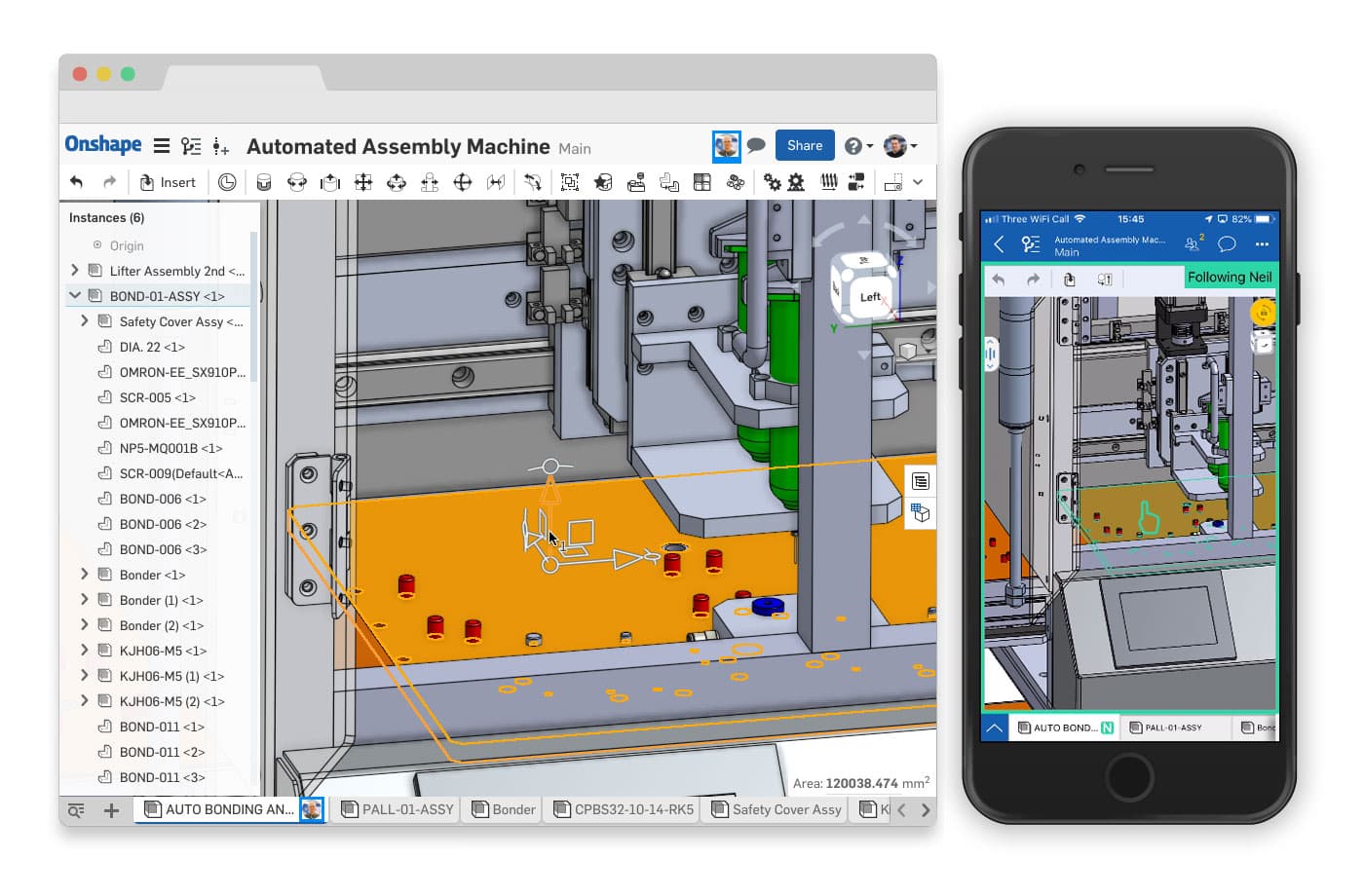Open the properties list icon beside viewport
Image resolution: width=1364 pixels, height=896 pixels.
click(921, 482)
